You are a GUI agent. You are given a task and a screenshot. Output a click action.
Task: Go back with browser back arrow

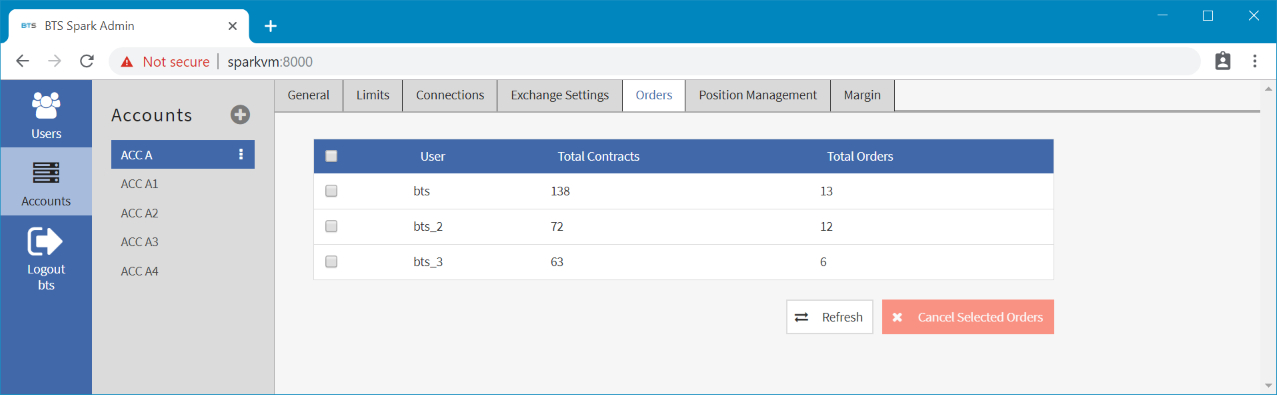coord(23,61)
